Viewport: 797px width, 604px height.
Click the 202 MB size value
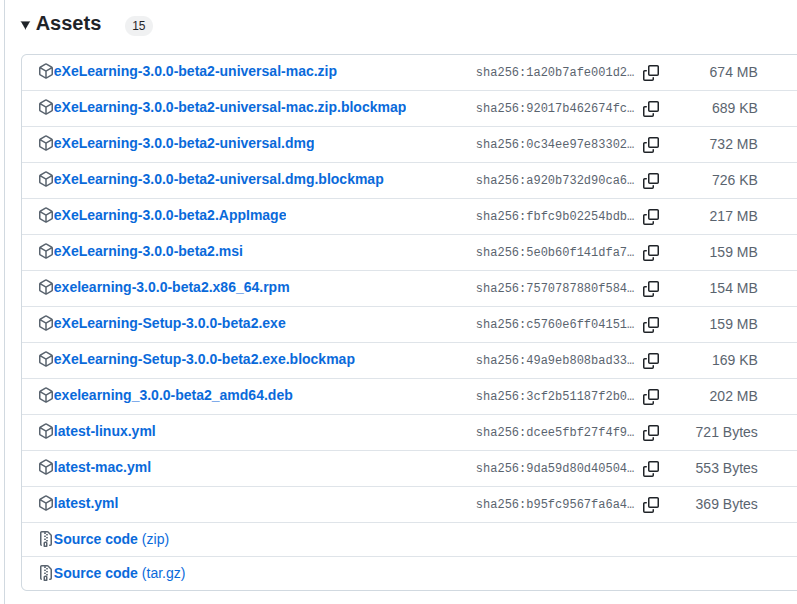pos(733,396)
